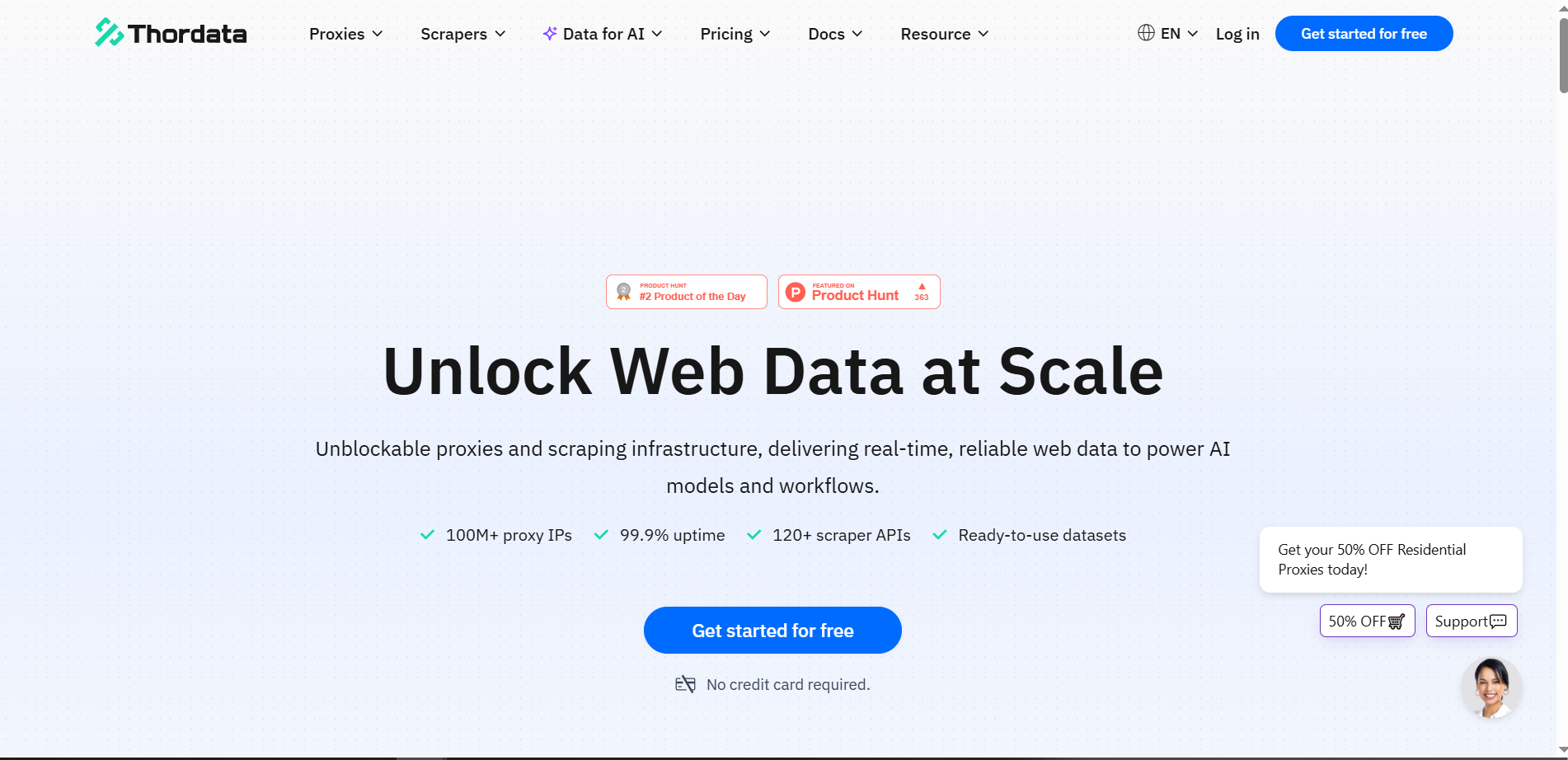Click the 50% OFF cart button
This screenshot has height=760, width=1568.
click(x=1367, y=621)
